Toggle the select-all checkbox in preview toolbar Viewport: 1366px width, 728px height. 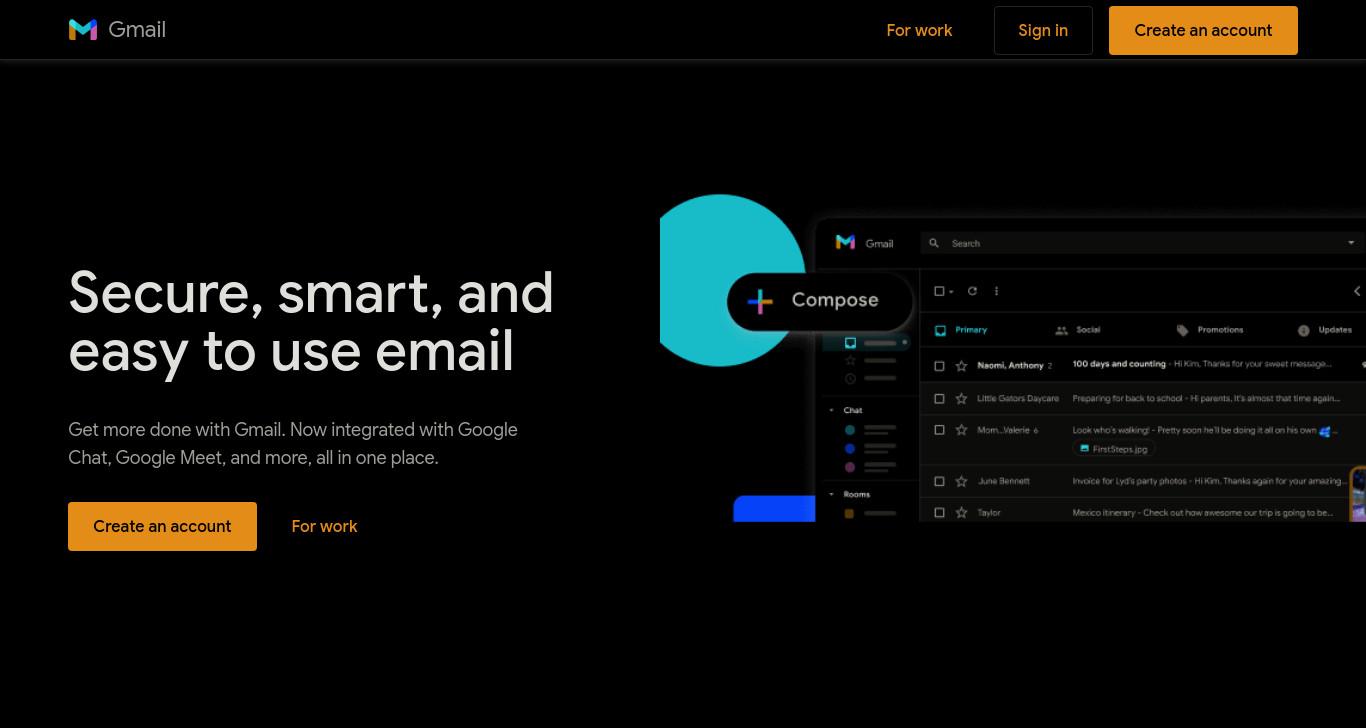(939, 291)
